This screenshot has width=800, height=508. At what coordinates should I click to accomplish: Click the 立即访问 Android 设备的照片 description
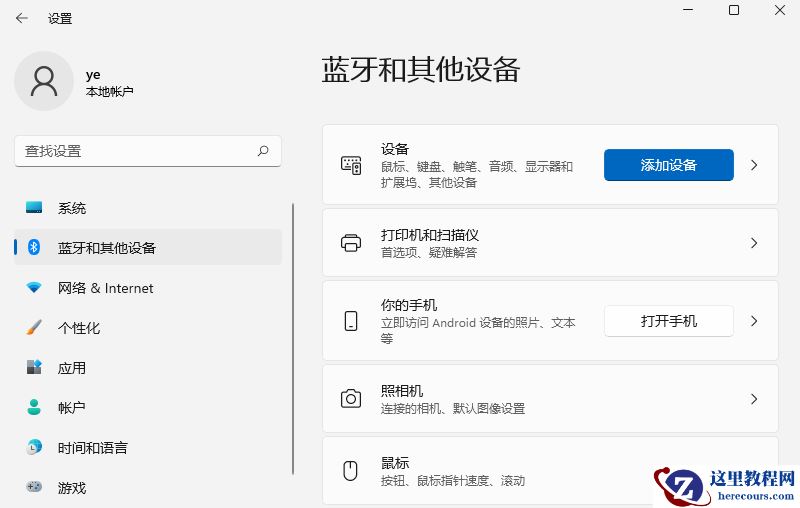[x=478, y=330]
